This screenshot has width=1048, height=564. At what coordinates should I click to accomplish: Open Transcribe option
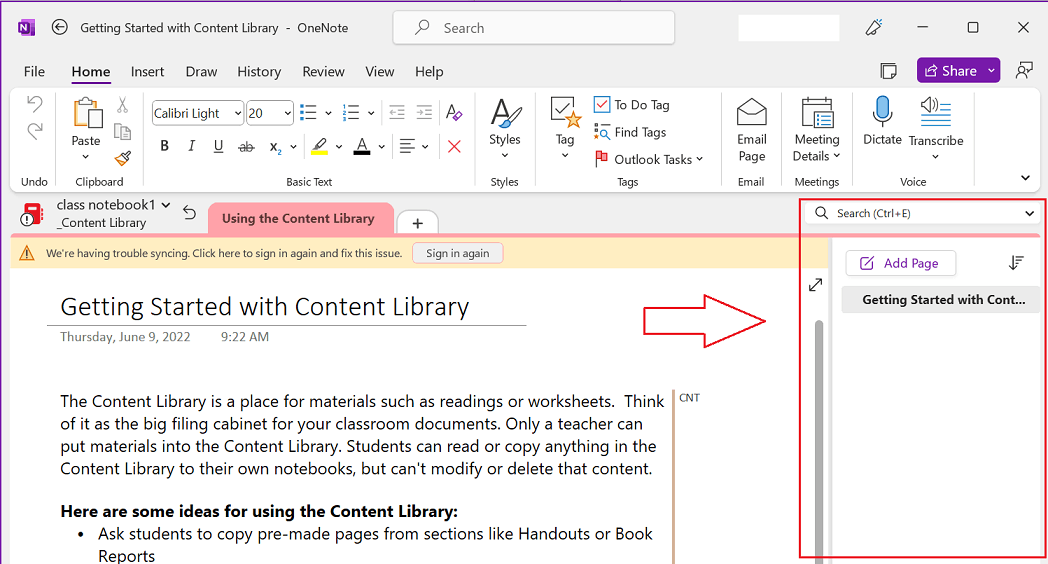click(936, 128)
